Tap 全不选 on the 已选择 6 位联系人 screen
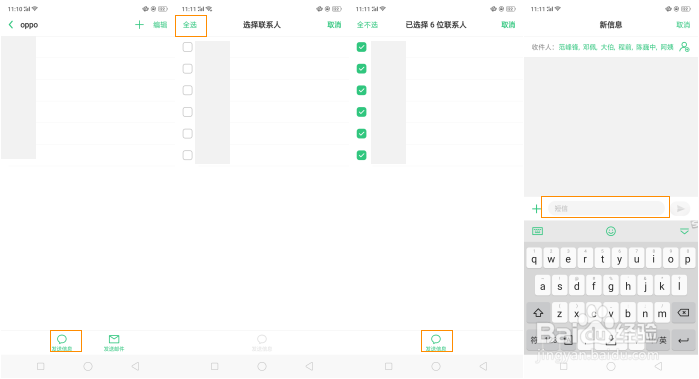699x379 pixels. [367, 25]
